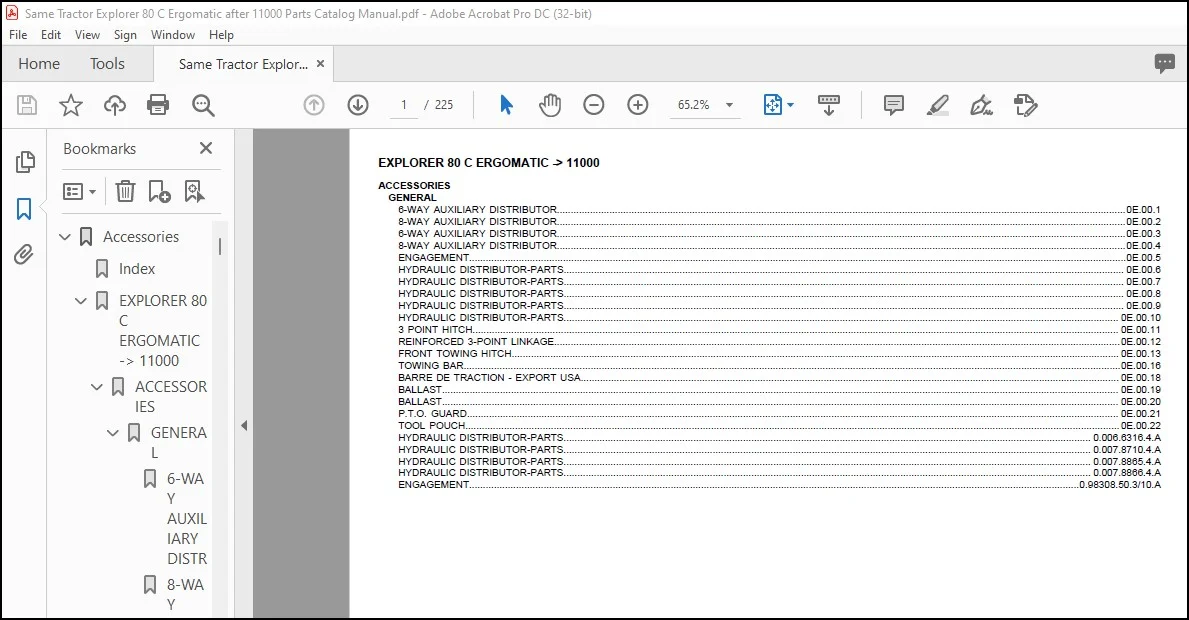Go to previous page with up arrow
The width and height of the screenshot is (1189, 620).
[x=314, y=105]
